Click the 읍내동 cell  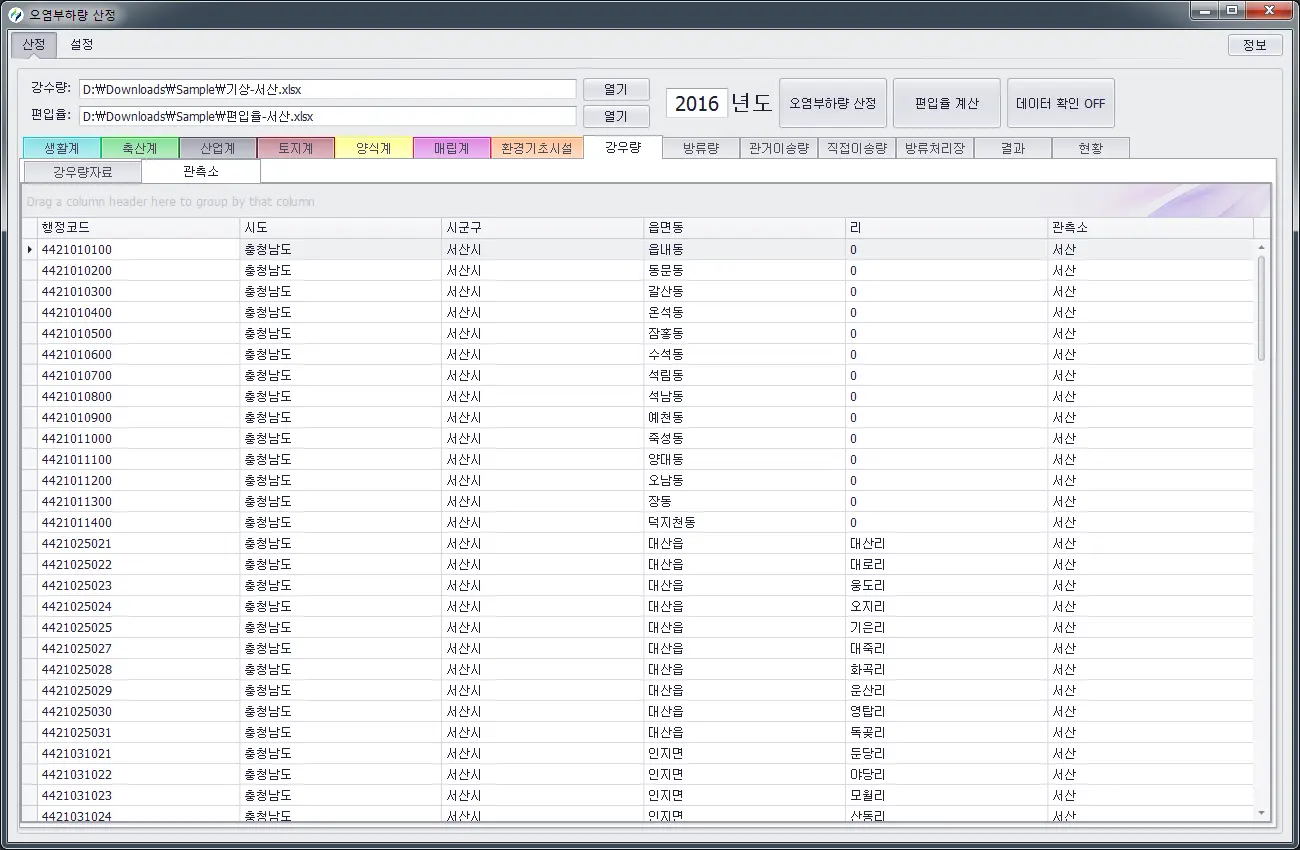pos(745,249)
